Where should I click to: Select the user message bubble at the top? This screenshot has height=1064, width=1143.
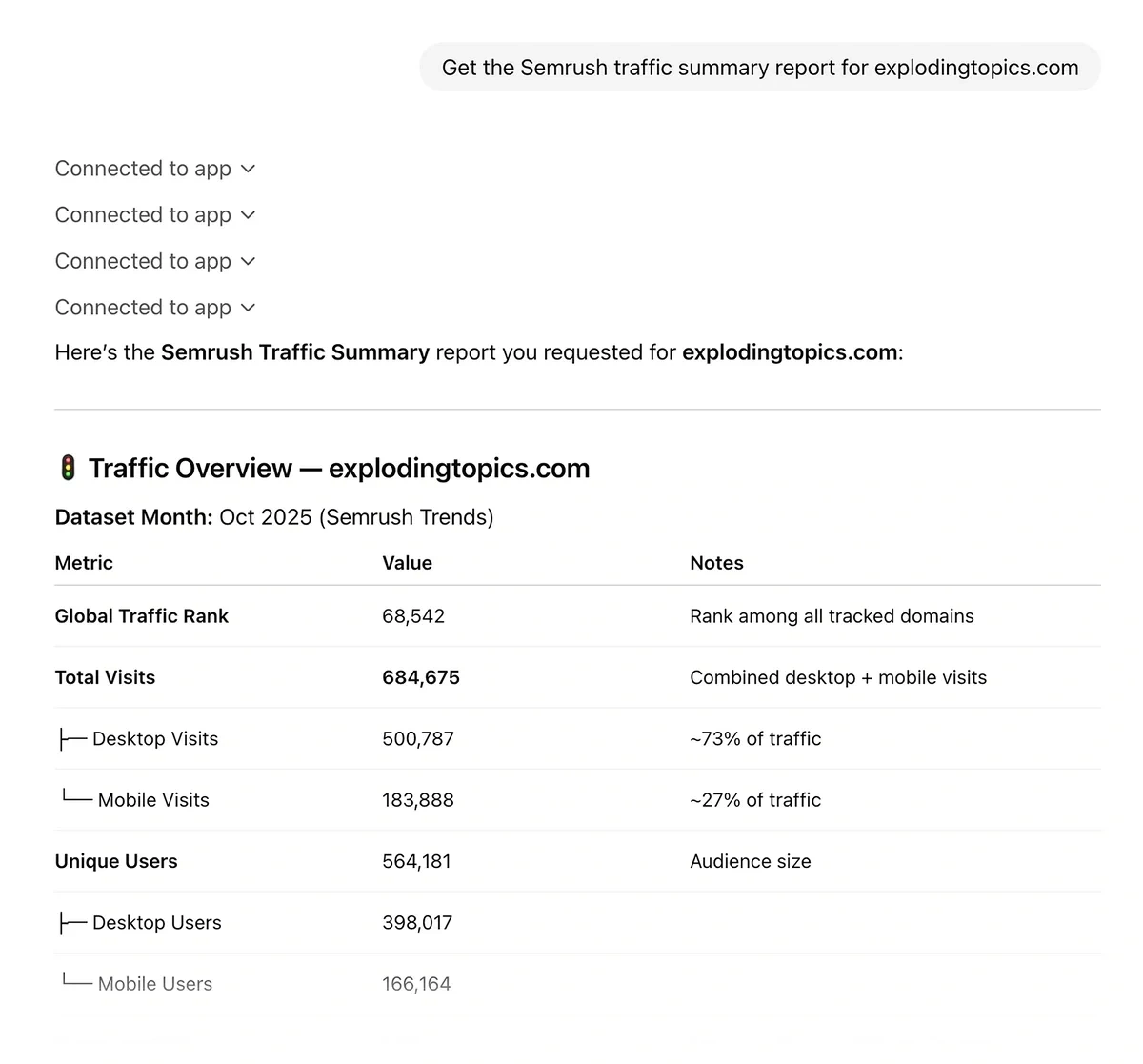759,67
